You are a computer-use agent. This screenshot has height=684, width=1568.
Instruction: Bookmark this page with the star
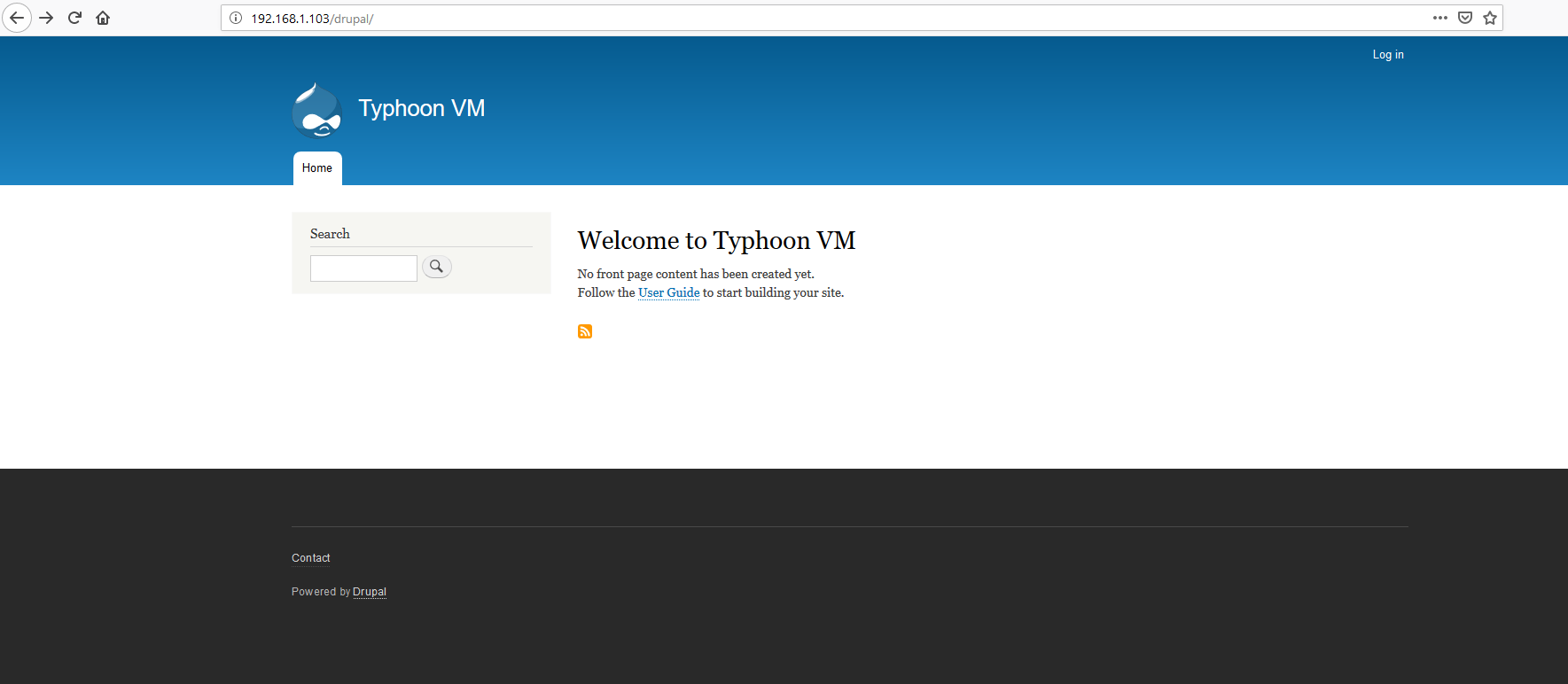(x=1490, y=18)
